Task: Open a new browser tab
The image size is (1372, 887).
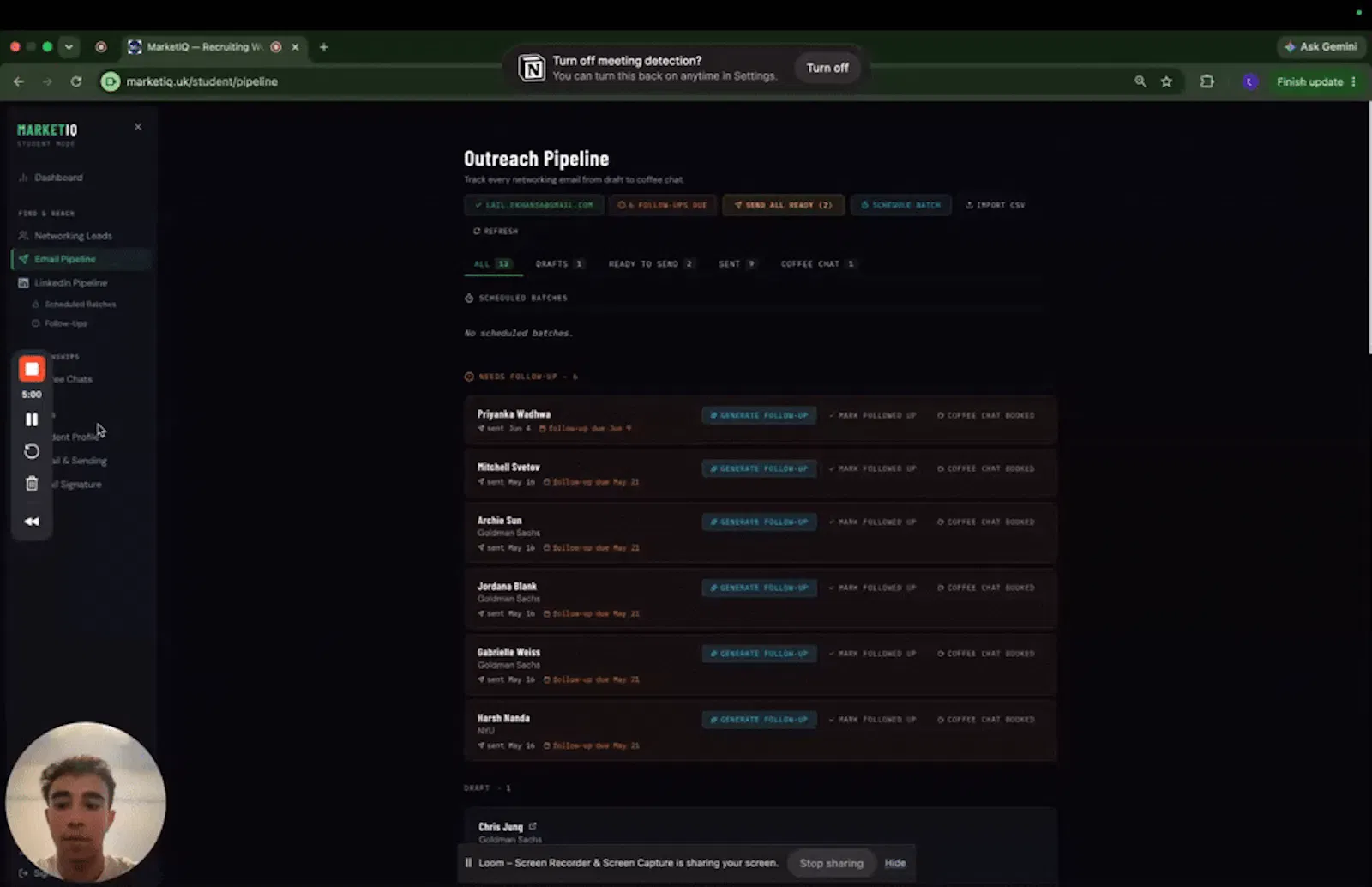Action: 324,47
